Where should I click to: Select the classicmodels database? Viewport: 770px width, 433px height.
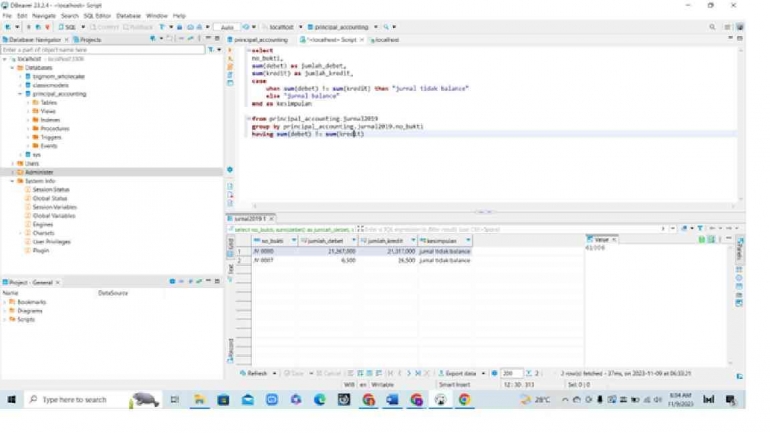(51, 85)
